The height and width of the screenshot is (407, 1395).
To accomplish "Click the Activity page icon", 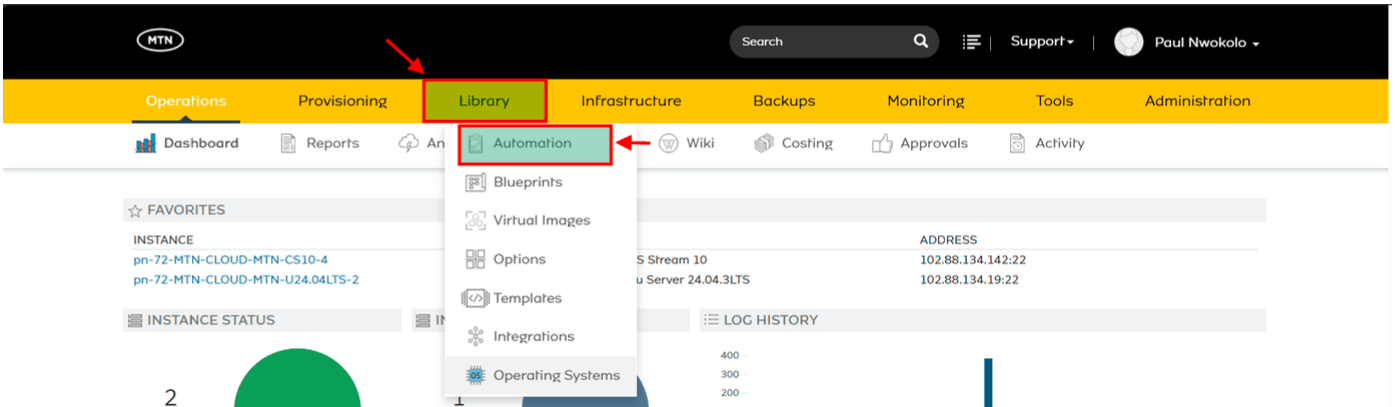I will point(1018,143).
